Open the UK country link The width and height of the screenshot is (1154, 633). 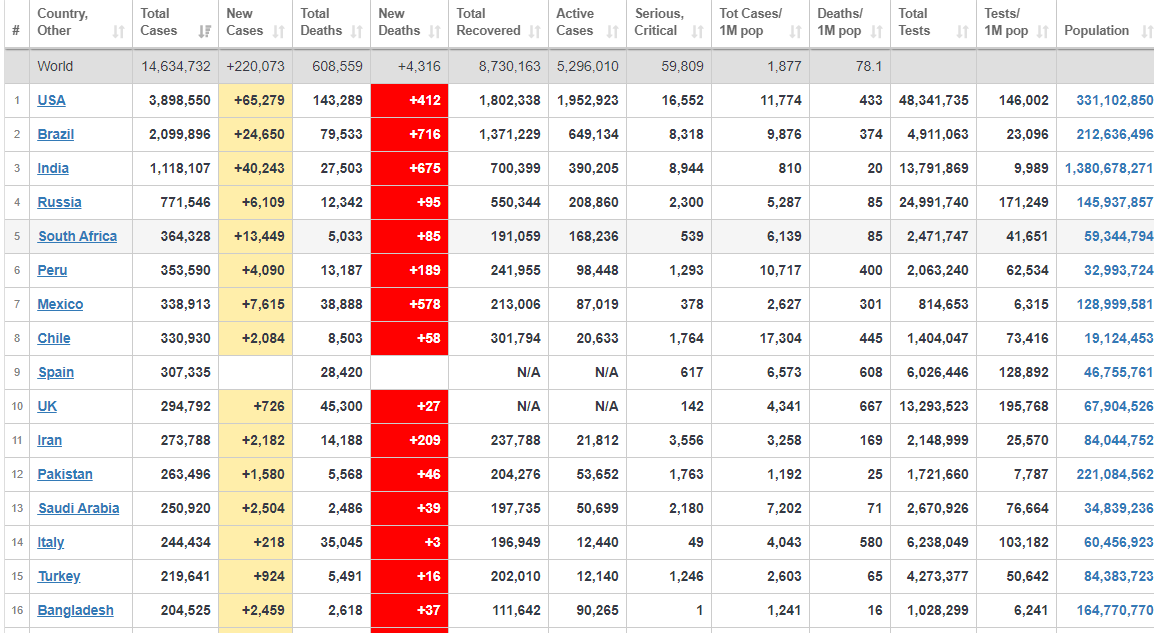pos(47,406)
